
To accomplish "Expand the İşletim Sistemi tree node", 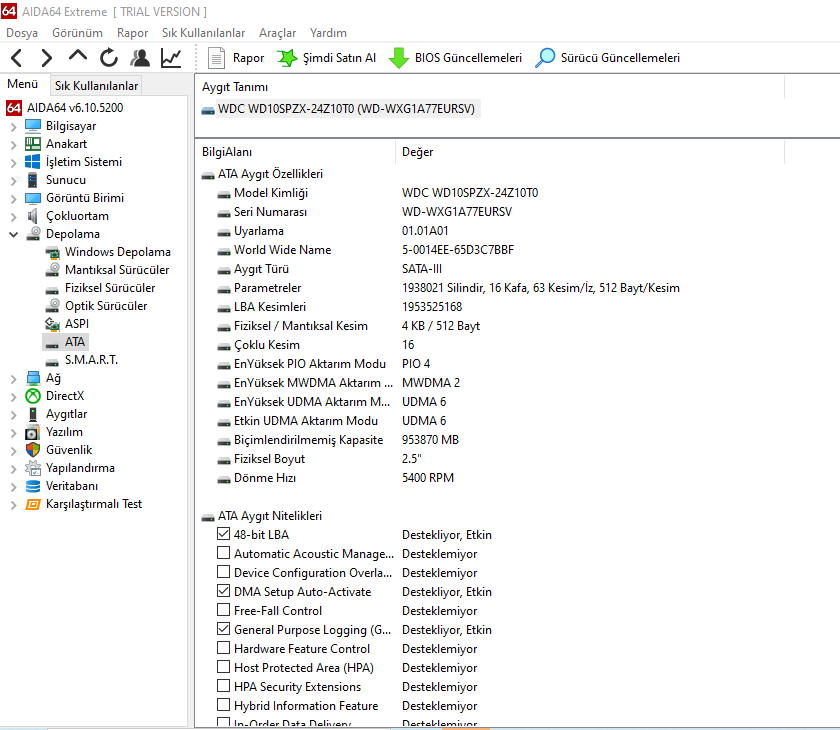I will (13, 162).
